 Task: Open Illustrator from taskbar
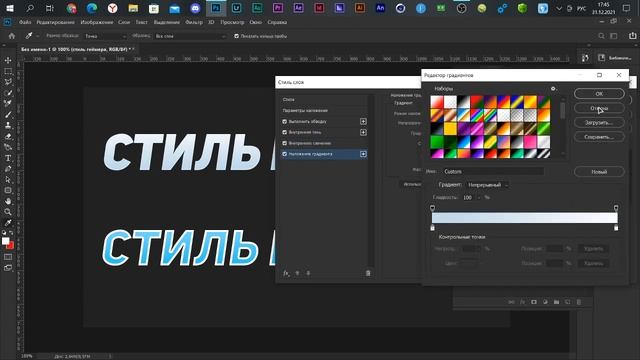coord(360,8)
